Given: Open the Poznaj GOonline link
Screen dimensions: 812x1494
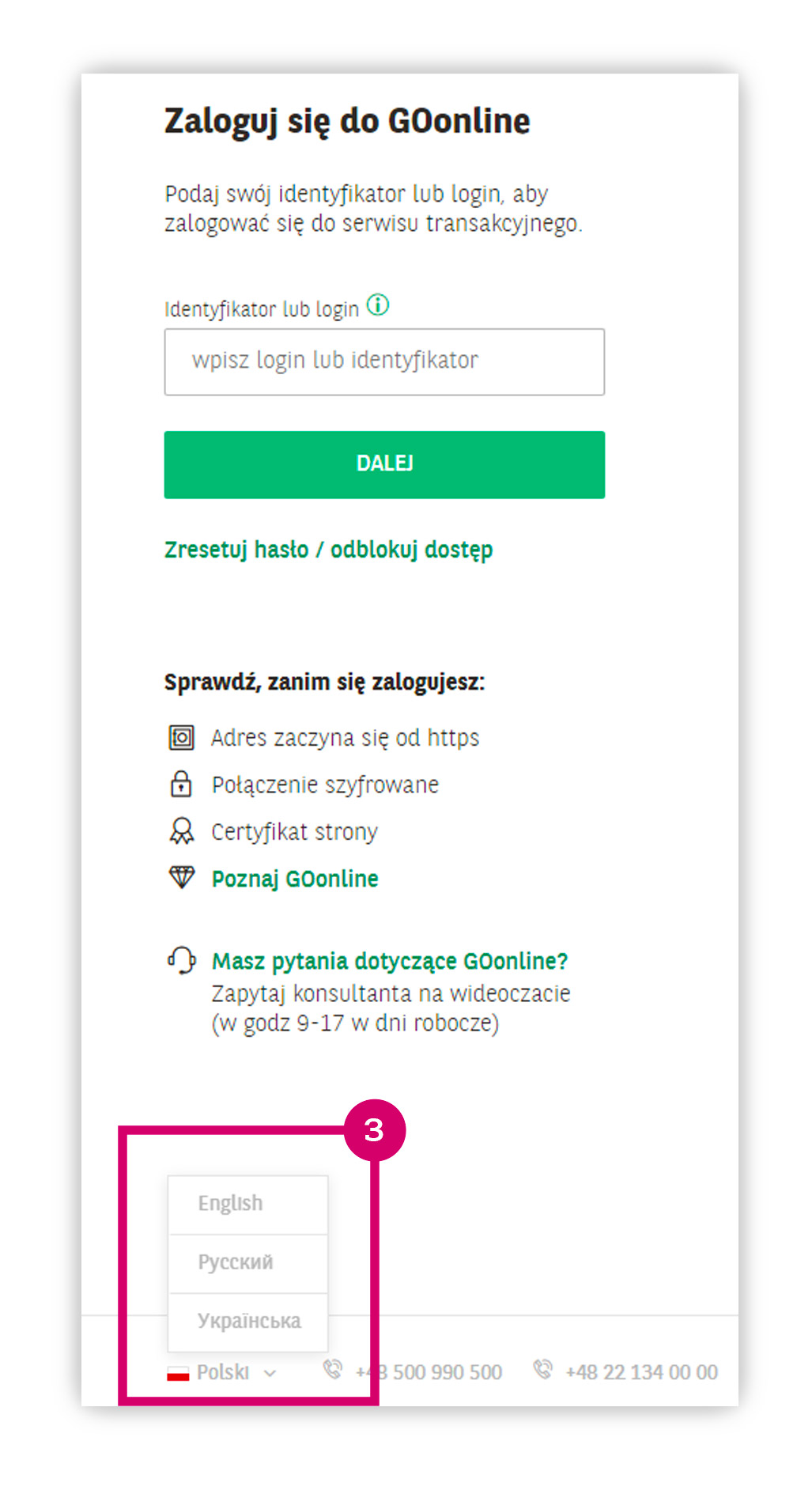Looking at the screenshot, I should tap(295, 879).
